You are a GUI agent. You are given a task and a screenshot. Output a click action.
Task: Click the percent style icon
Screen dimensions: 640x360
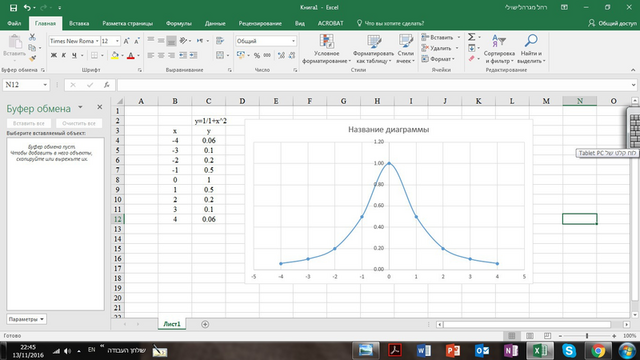click(257, 56)
